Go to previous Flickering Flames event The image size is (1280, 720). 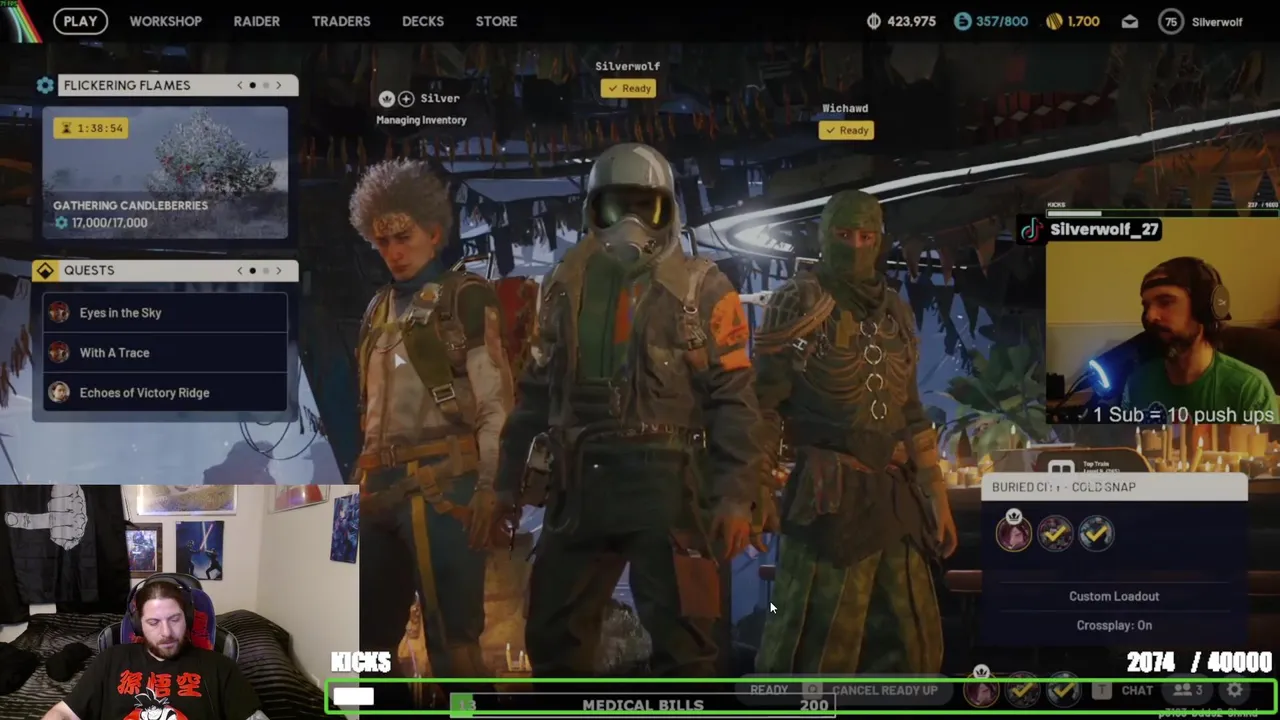pyautogui.click(x=239, y=85)
